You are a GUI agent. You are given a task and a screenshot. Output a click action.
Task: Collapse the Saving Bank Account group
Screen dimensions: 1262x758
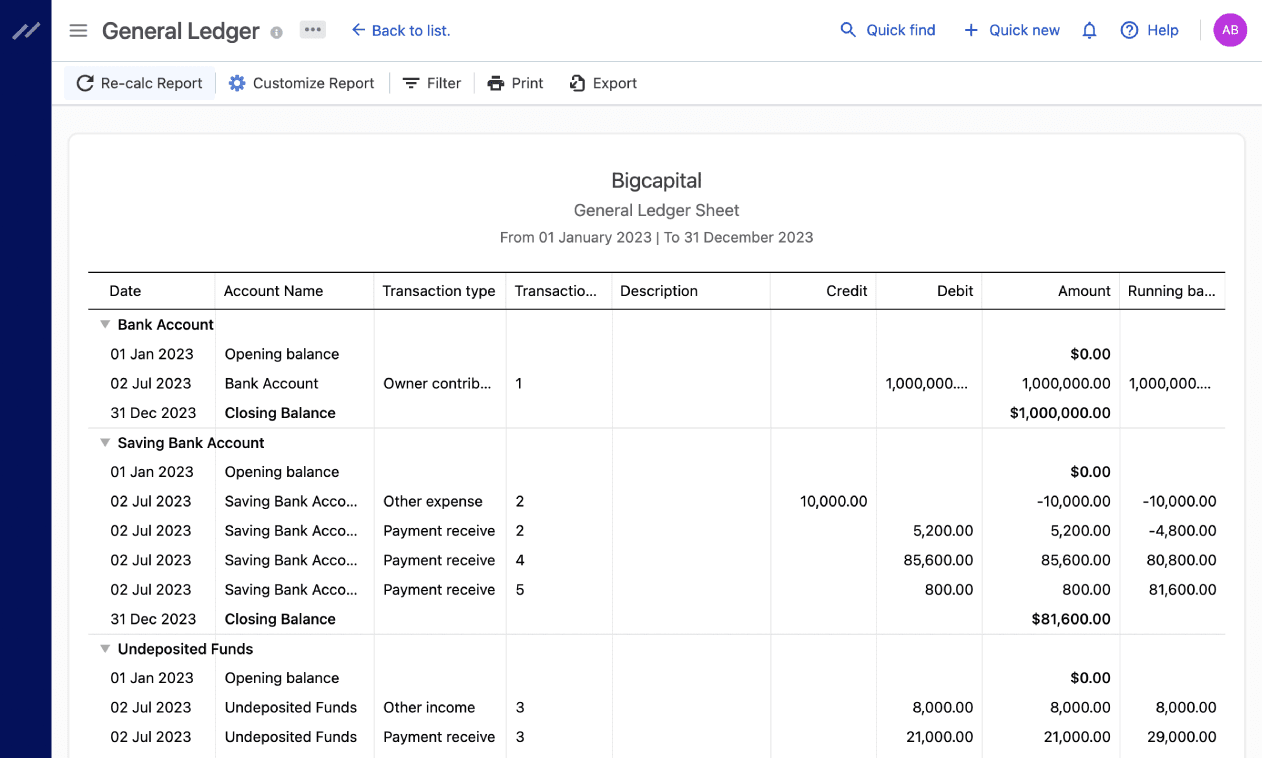click(104, 443)
